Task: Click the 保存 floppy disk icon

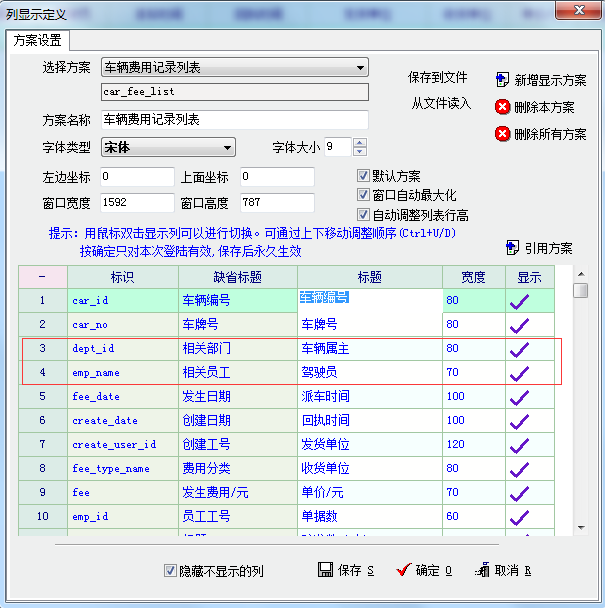Action: (325, 570)
